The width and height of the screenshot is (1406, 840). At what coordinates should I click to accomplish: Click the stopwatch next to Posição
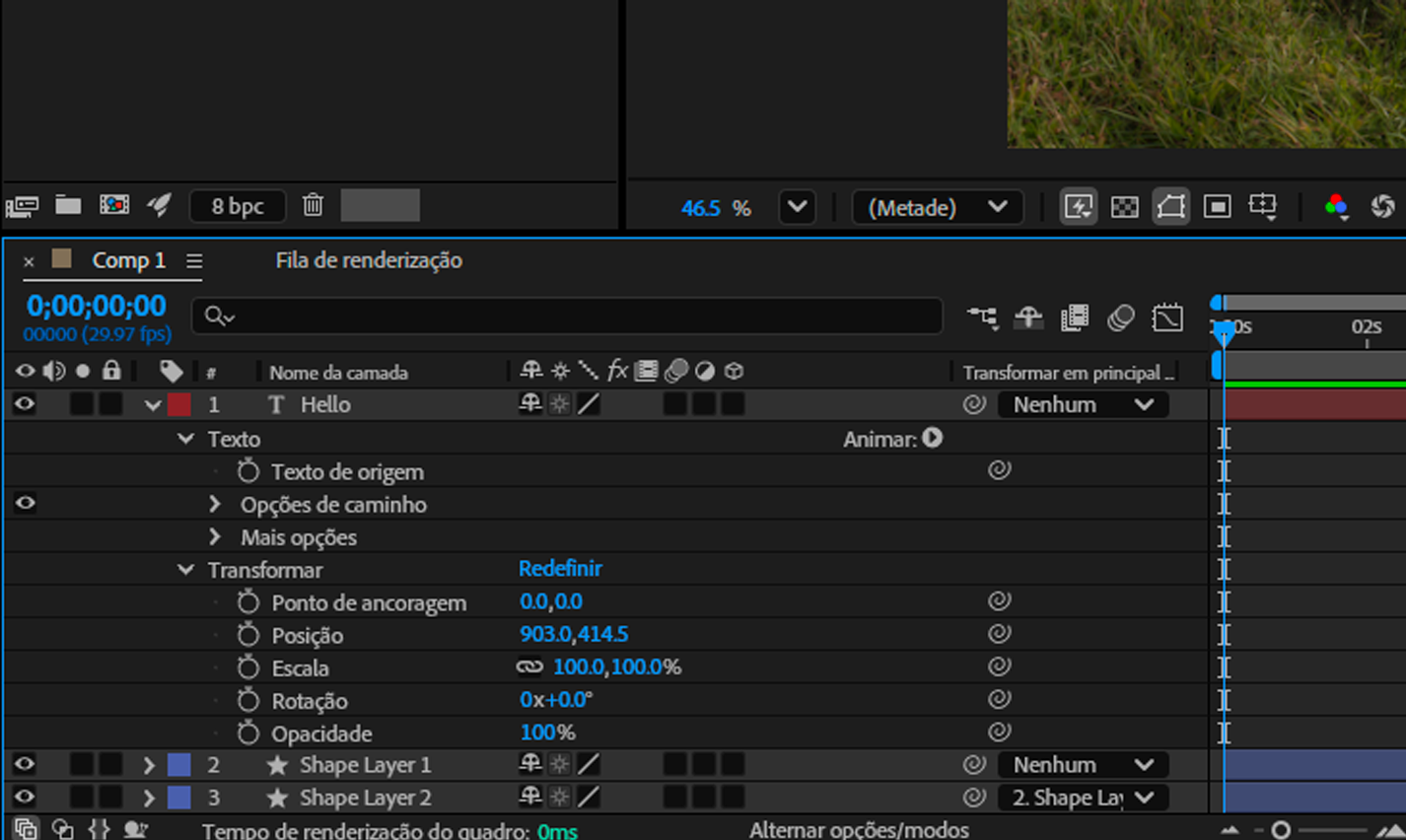[247, 635]
